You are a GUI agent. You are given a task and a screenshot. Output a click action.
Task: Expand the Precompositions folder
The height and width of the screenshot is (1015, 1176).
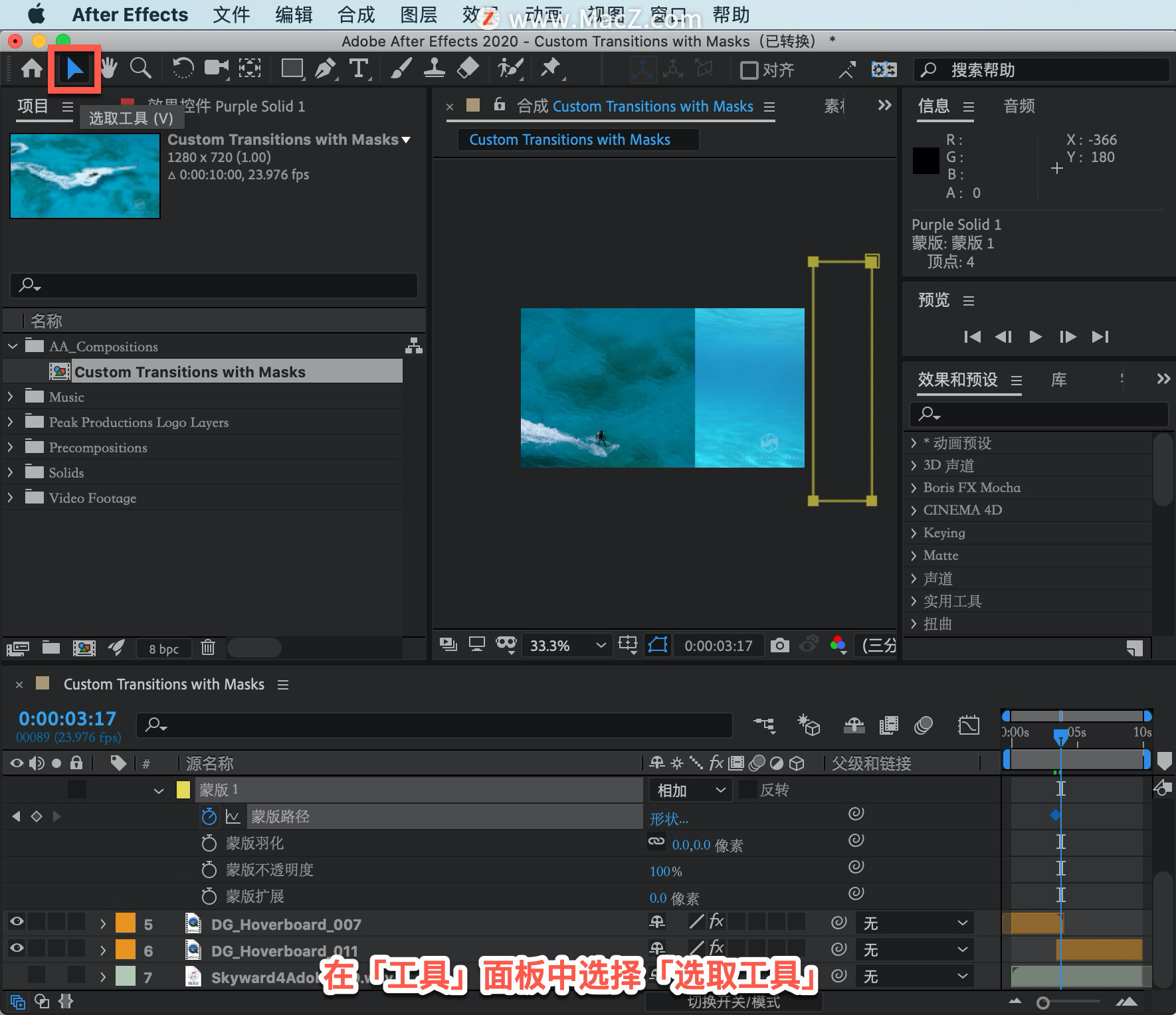point(11,447)
